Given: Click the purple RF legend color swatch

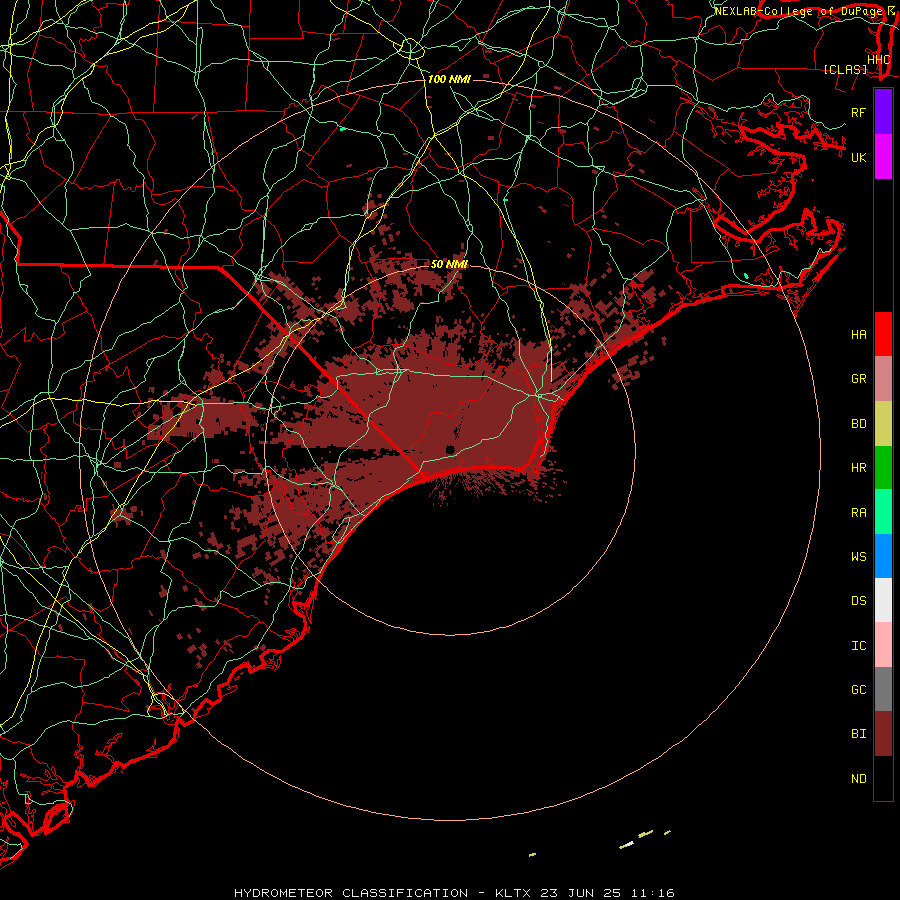Looking at the screenshot, I should pyautogui.click(x=883, y=112).
